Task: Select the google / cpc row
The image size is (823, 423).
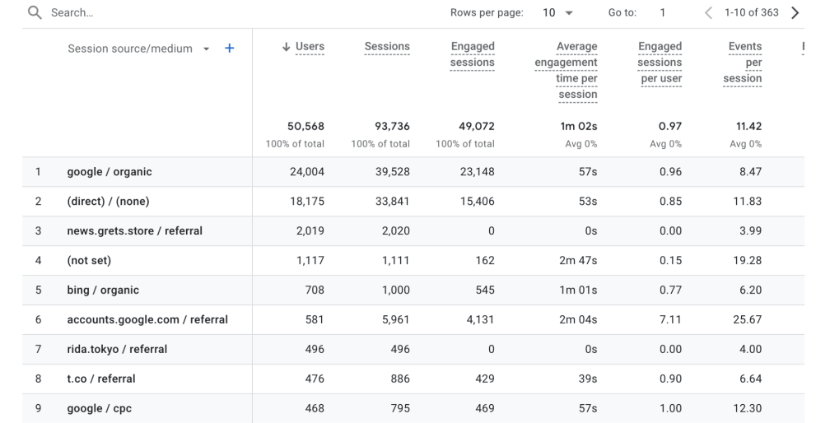Action: (97, 408)
